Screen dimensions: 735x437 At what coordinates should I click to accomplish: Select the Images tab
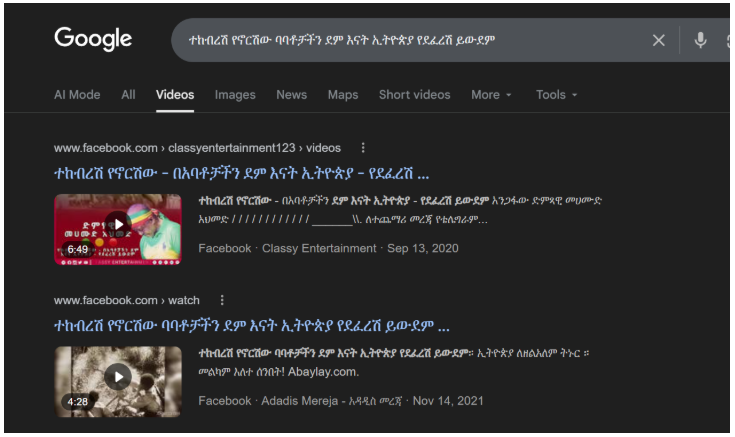coord(235,95)
